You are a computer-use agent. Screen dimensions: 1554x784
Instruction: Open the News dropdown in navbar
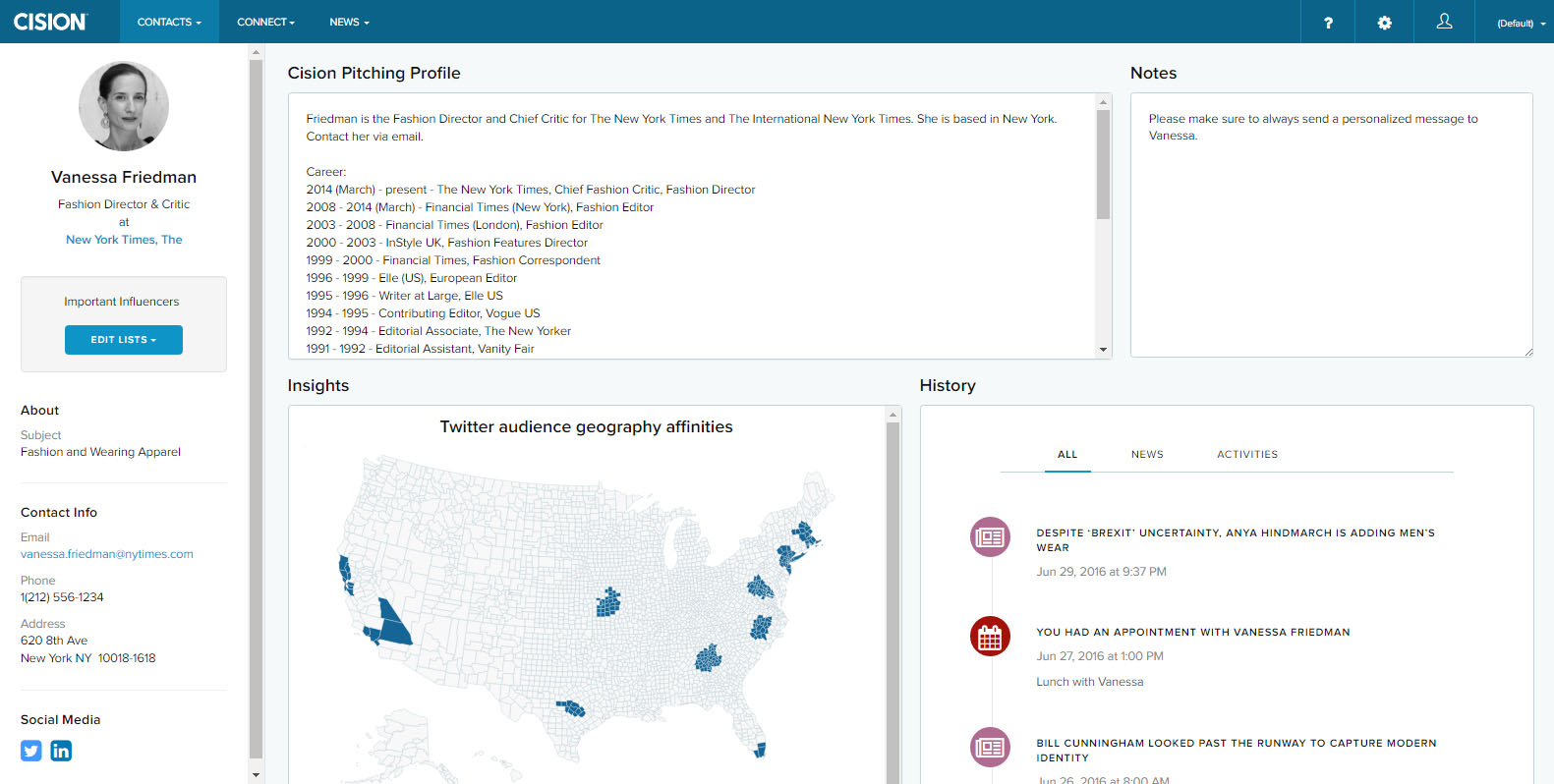(x=349, y=22)
